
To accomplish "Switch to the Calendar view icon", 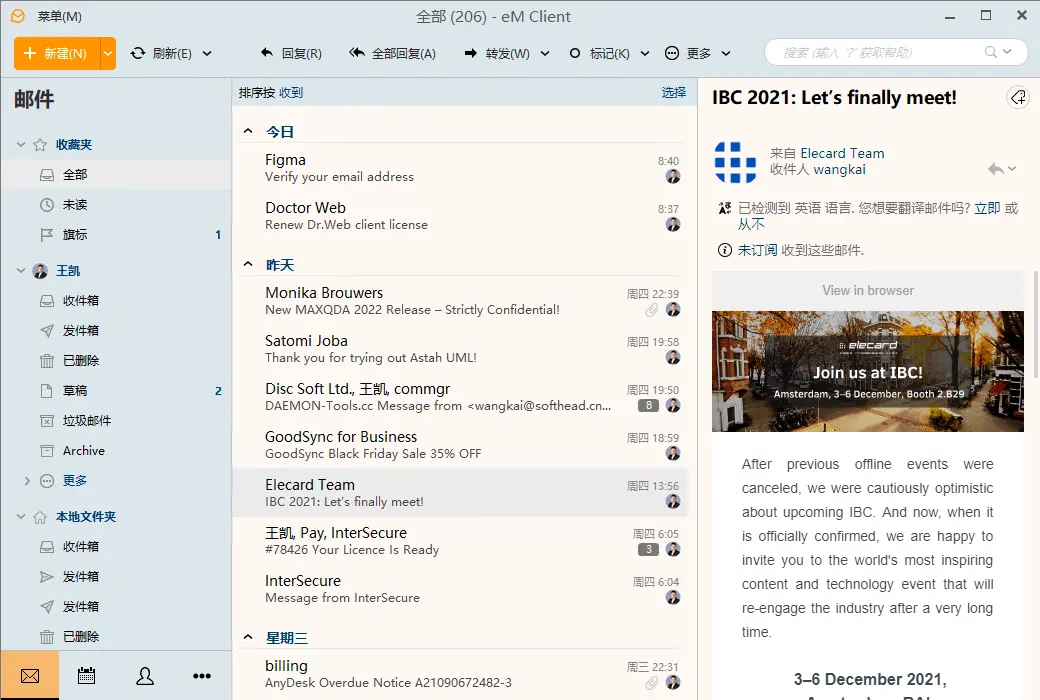I will (x=86, y=675).
